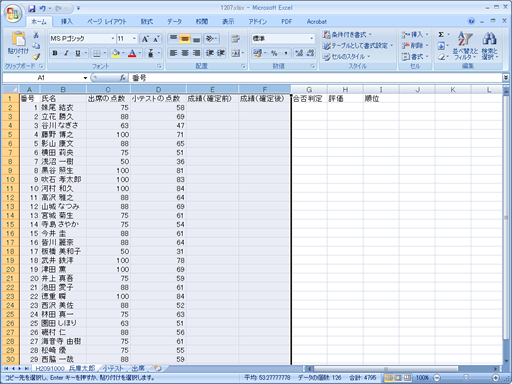The width and height of the screenshot is (512, 384).
Task: Toggle Italic formatting button
Action: pyautogui.click(x=66, y=53)
